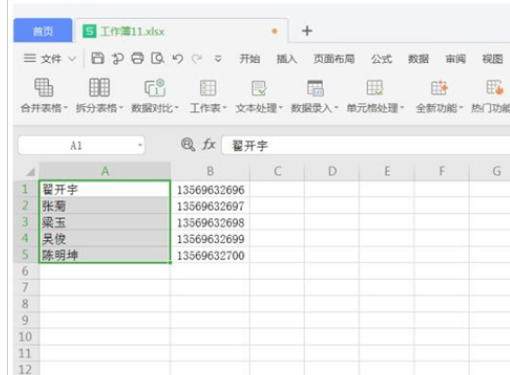Screen dimensions: 510x375
Task: Click the 单元格处理 icon
Action: 375,88
